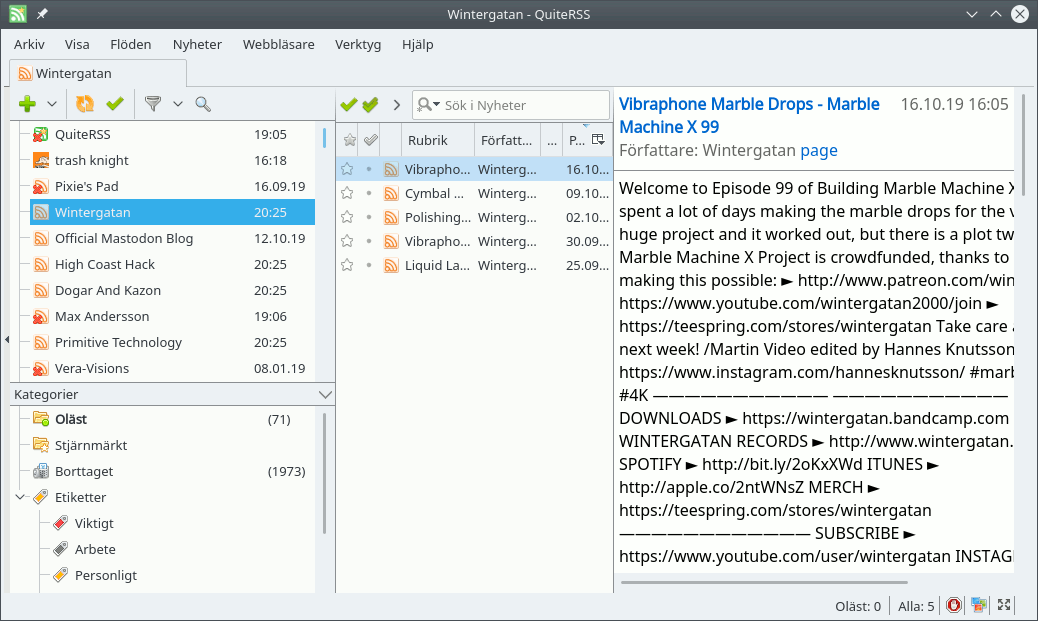
Task: Select the Vera-Visions feed
Action: pyautogui.click(x=172, y=368)
